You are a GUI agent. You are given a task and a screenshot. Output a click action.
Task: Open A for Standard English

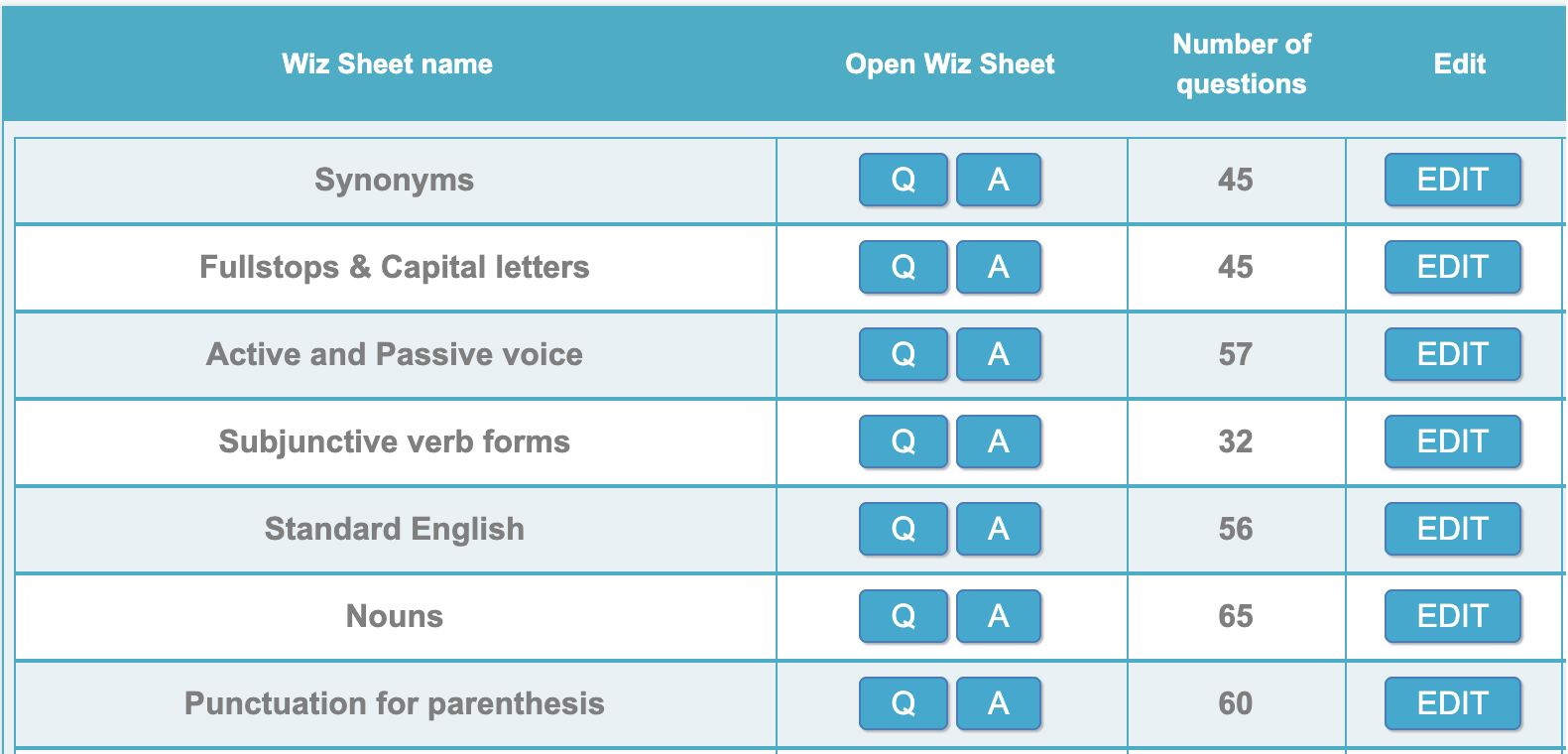point(999,529)
